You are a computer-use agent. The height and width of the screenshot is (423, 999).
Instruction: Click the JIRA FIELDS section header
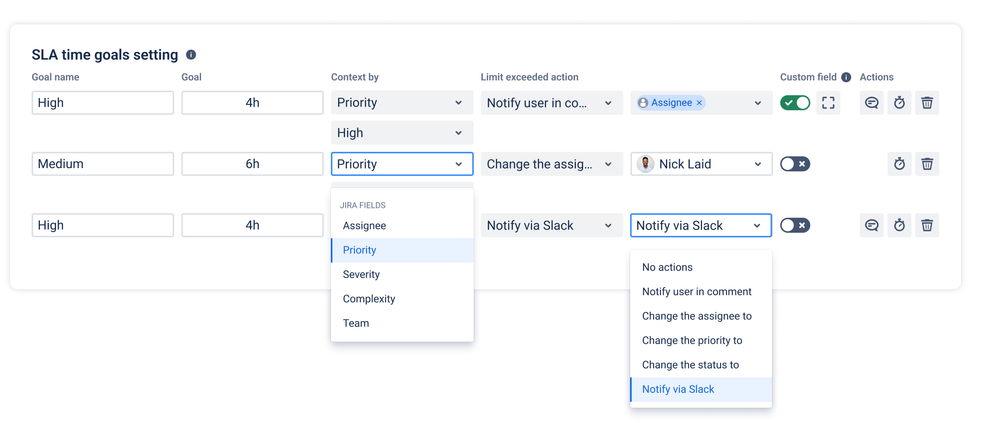(x=363, y=206)
